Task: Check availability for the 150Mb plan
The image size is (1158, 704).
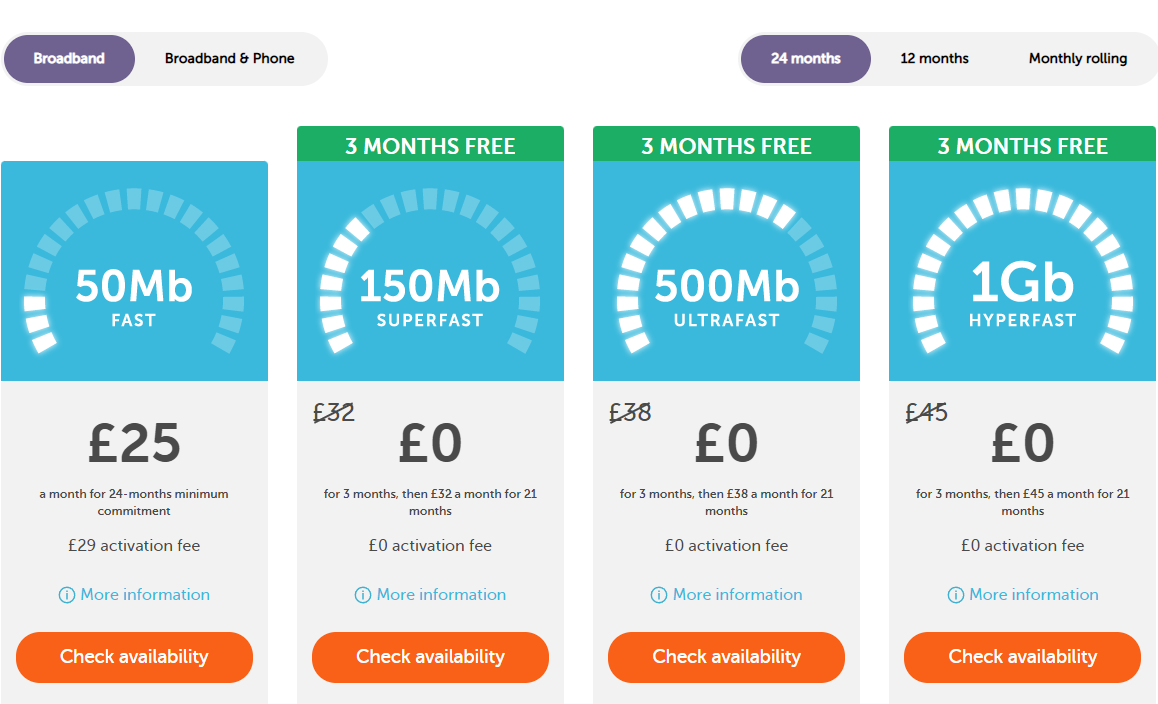Action: (431, 657)
